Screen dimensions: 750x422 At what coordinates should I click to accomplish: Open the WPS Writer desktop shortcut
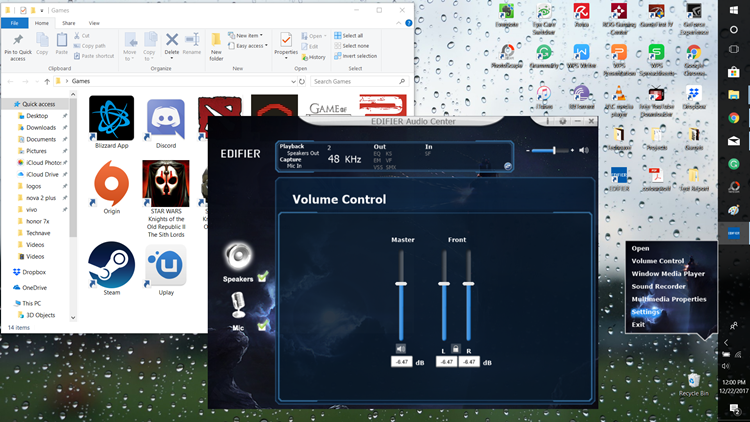pos(581,56)
